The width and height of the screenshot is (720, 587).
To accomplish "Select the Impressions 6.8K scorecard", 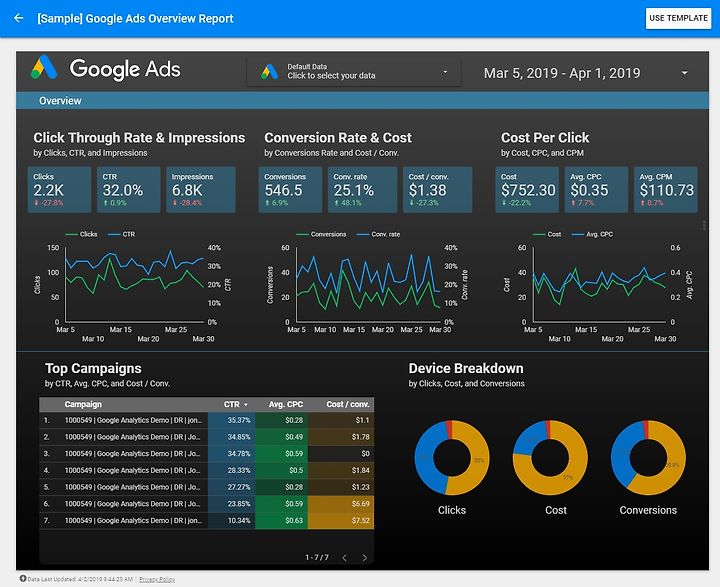I will (x=201, y=190).
